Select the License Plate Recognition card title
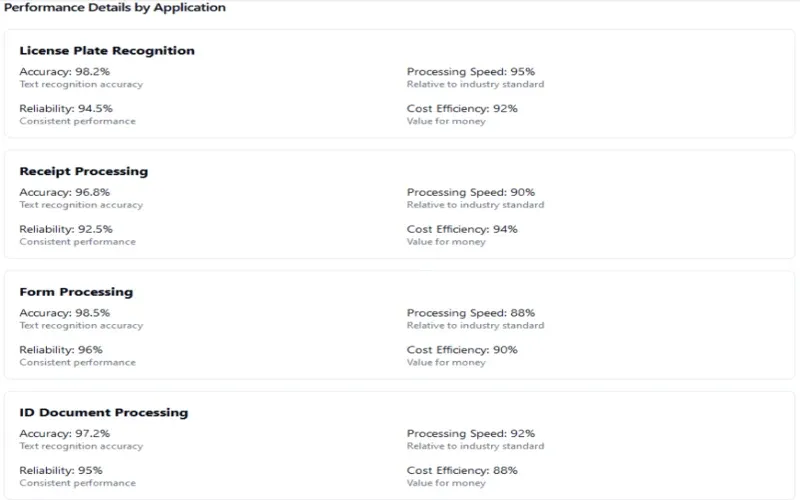Image resolution: width=800 pixels, height=500 pixels. tap(107, 51)
